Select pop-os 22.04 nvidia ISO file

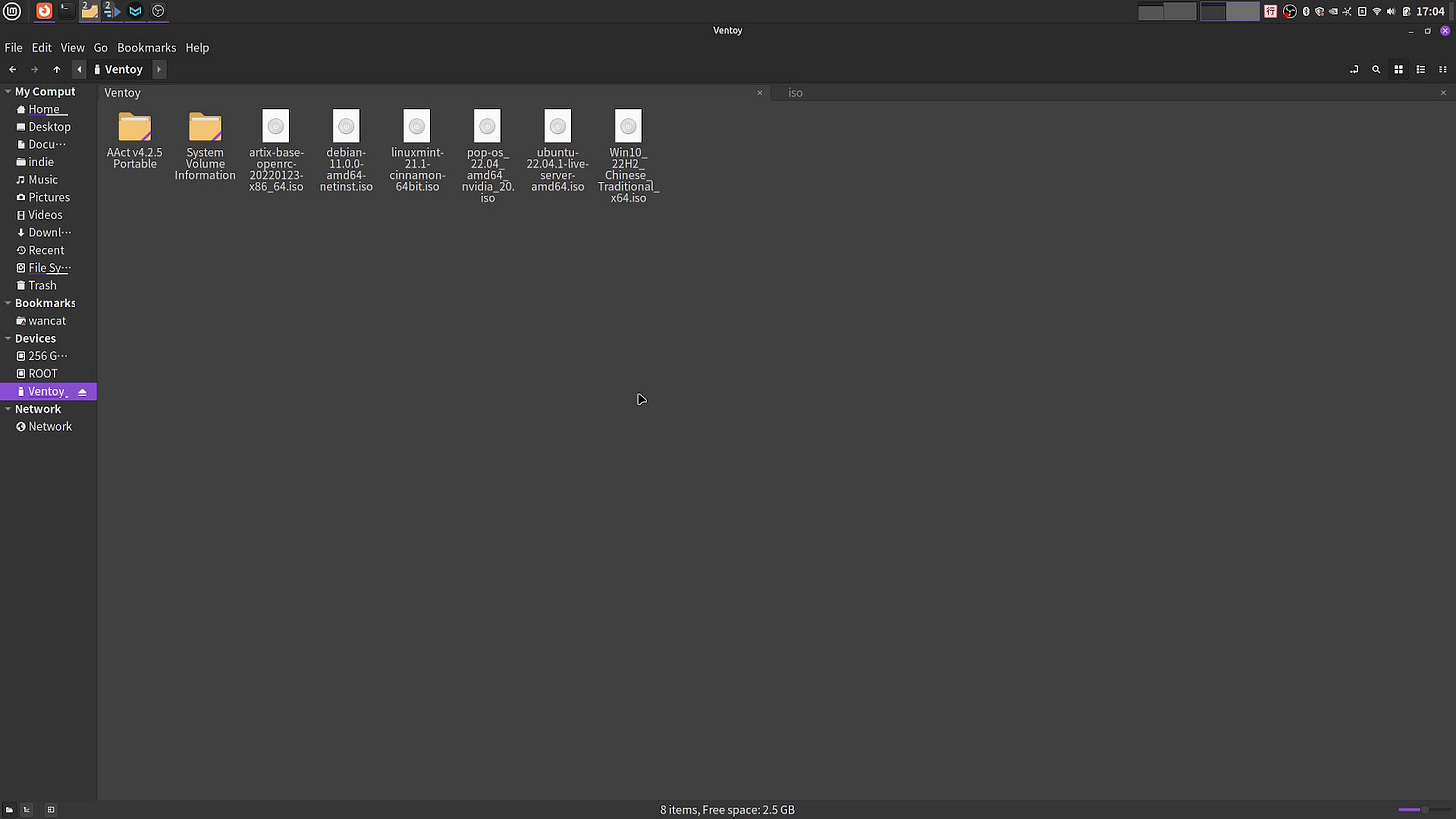click(487, 156)
